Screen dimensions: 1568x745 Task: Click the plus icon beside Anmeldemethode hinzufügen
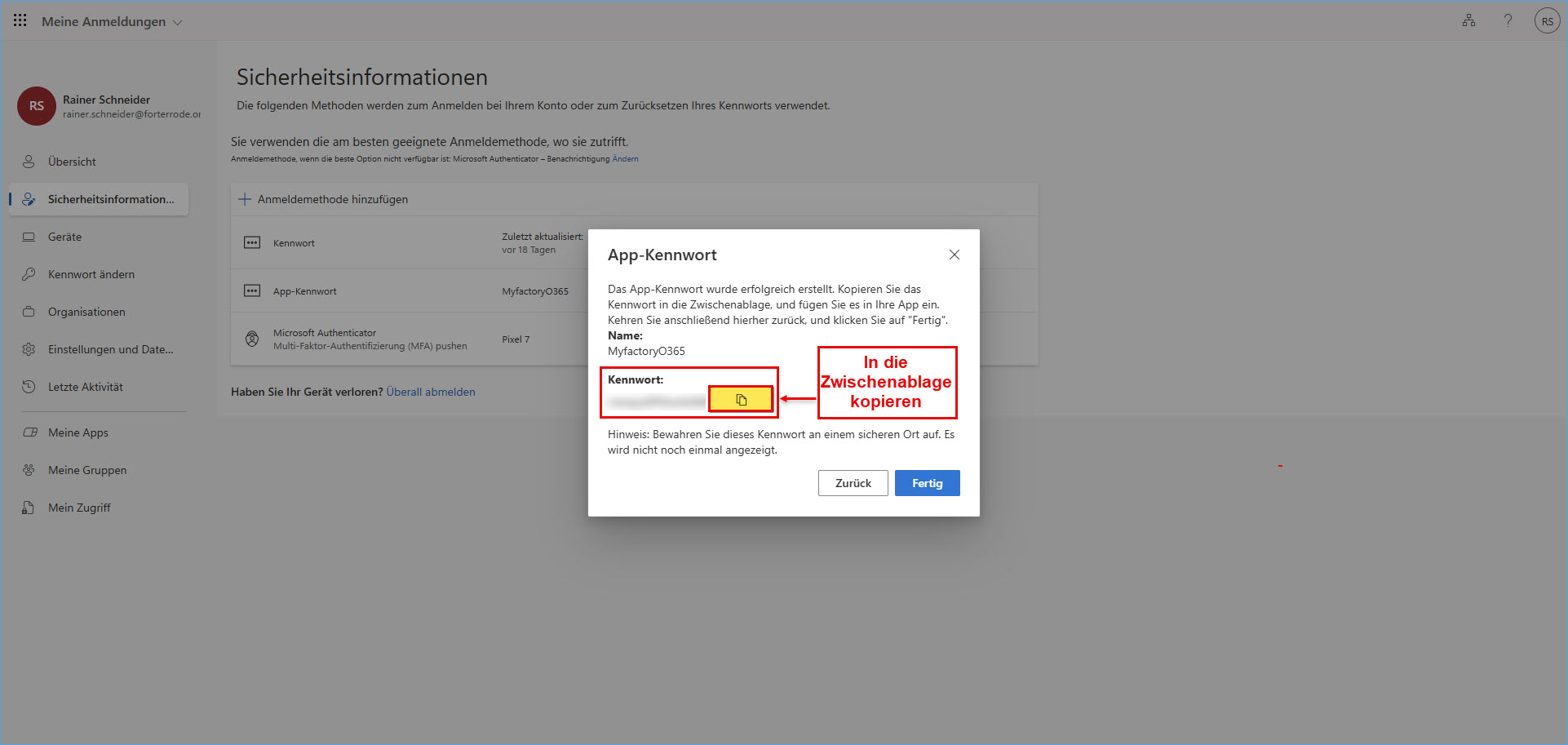tap(245, 199)
